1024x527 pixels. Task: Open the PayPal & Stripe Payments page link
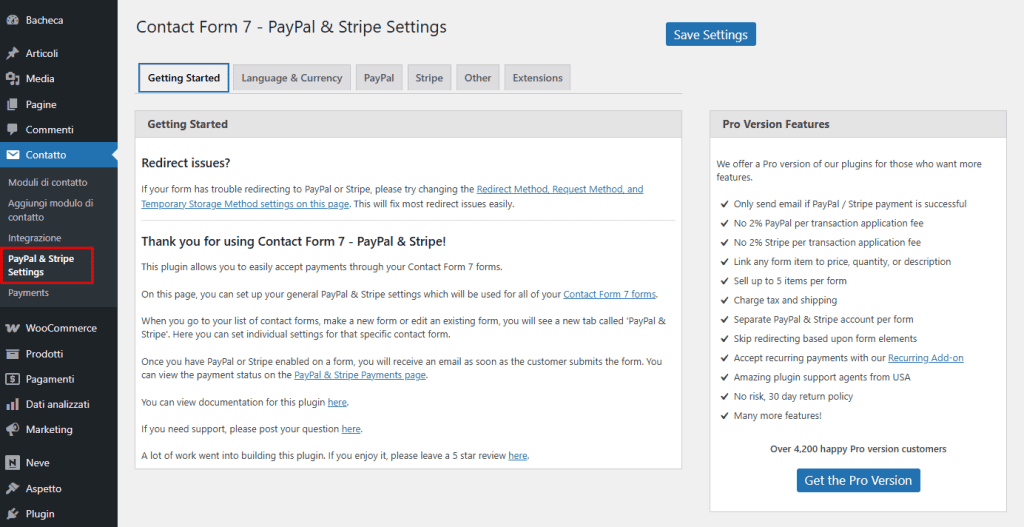pyautogui.click(x=360, y=375)
